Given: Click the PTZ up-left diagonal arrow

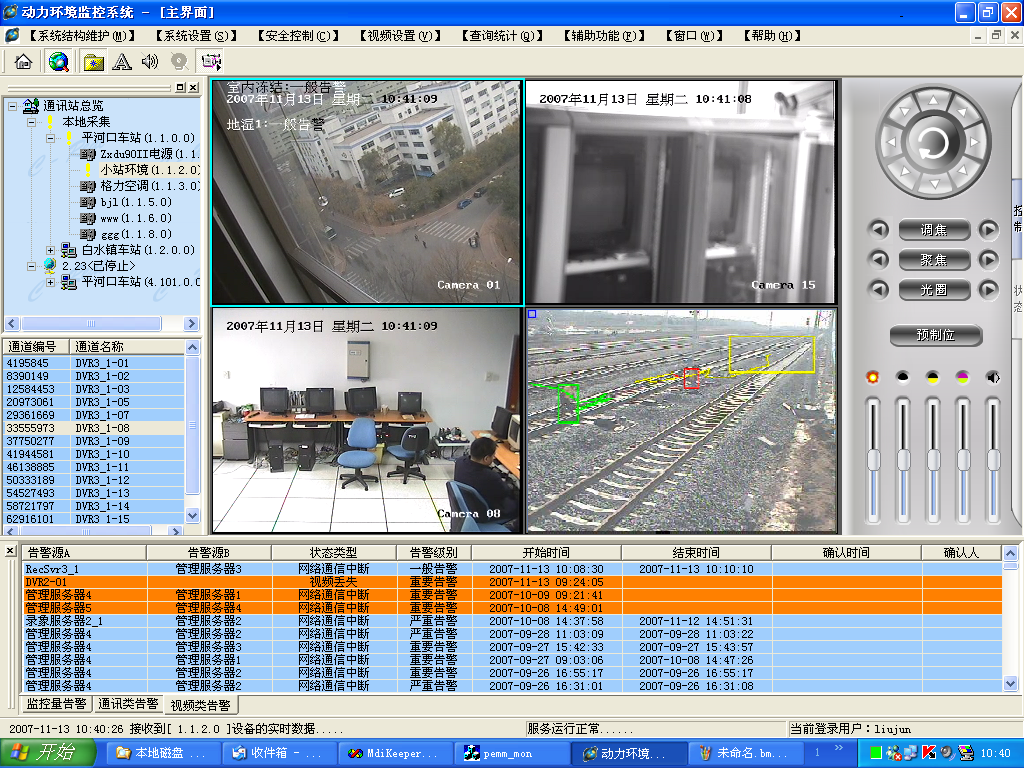Looking at the screenshot, I should 904,112.
